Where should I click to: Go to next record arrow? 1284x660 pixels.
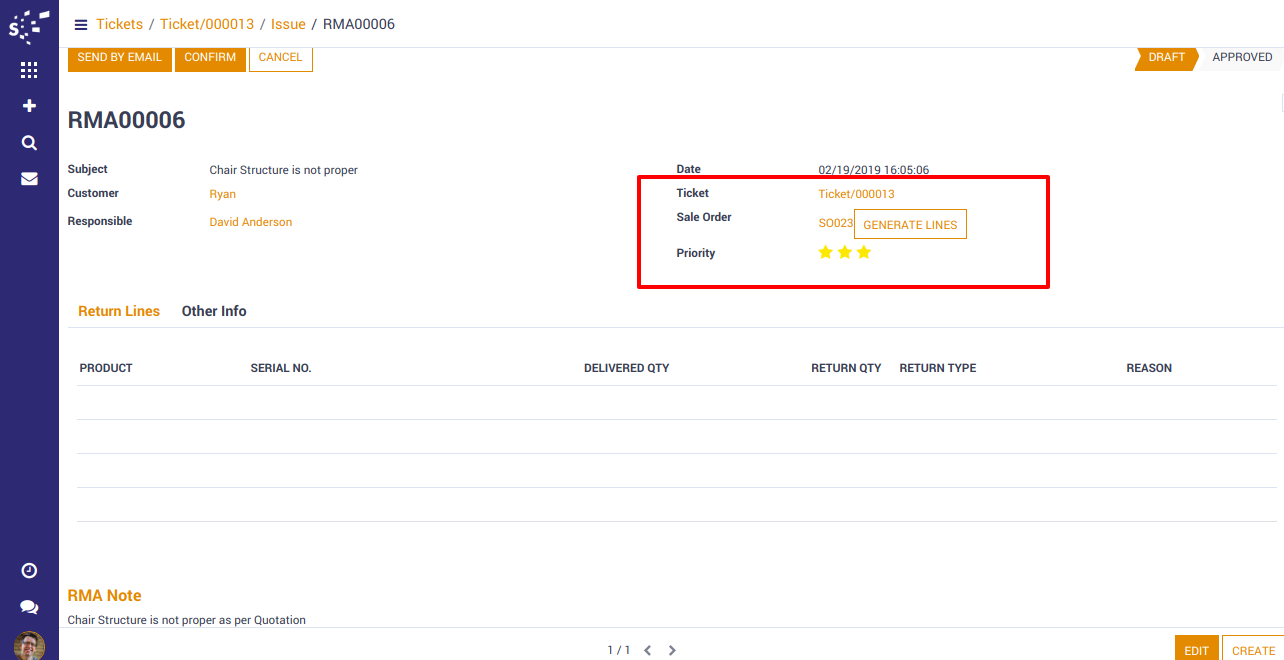tap(672, 651)
